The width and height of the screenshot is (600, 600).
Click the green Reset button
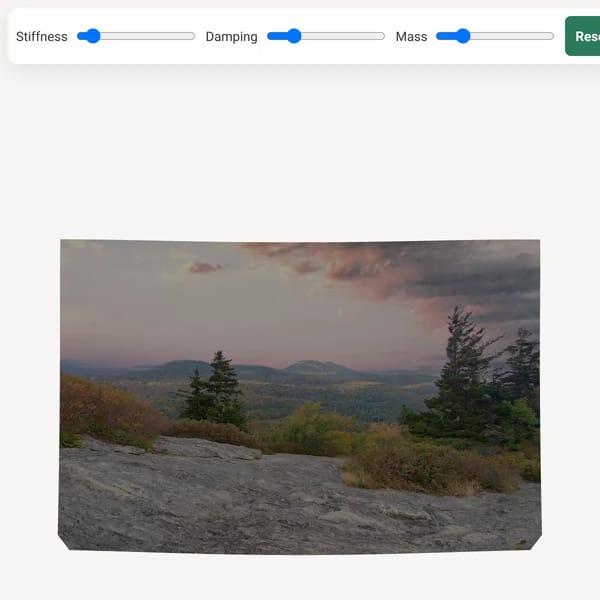[x=582, y=36]
